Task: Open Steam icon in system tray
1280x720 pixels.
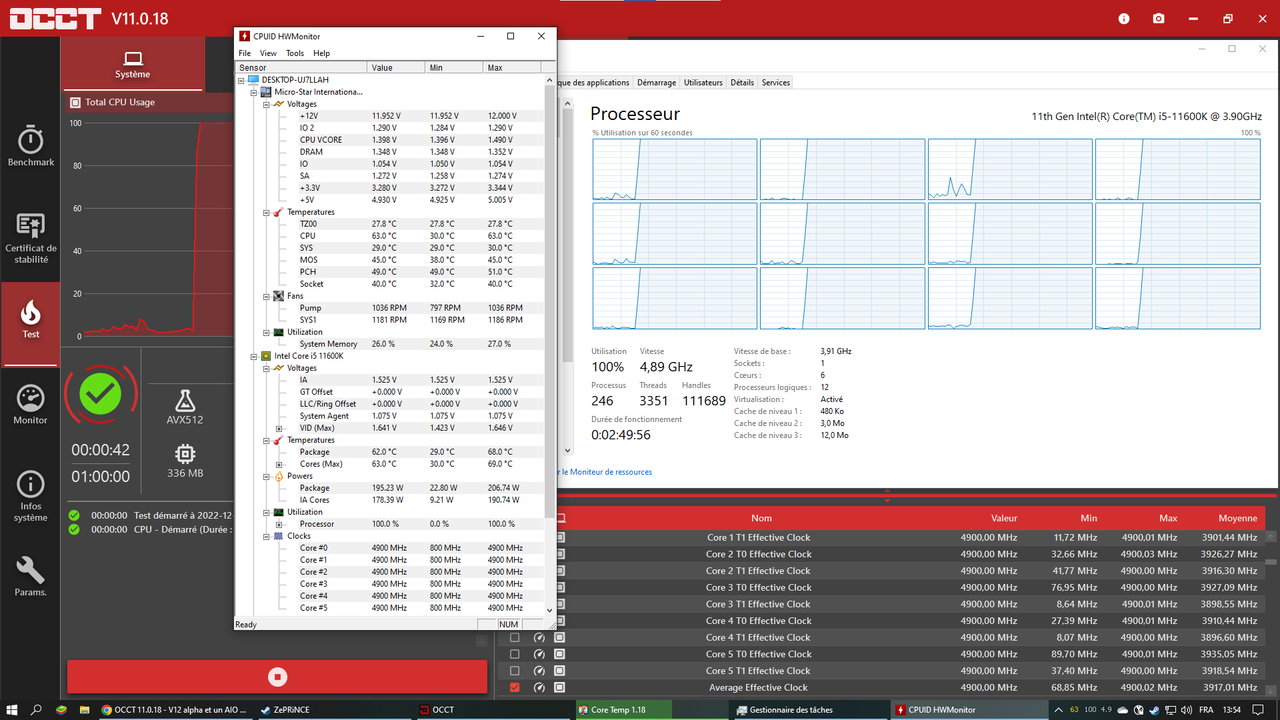Action: pyautogui.click(x=1154, y=709)
